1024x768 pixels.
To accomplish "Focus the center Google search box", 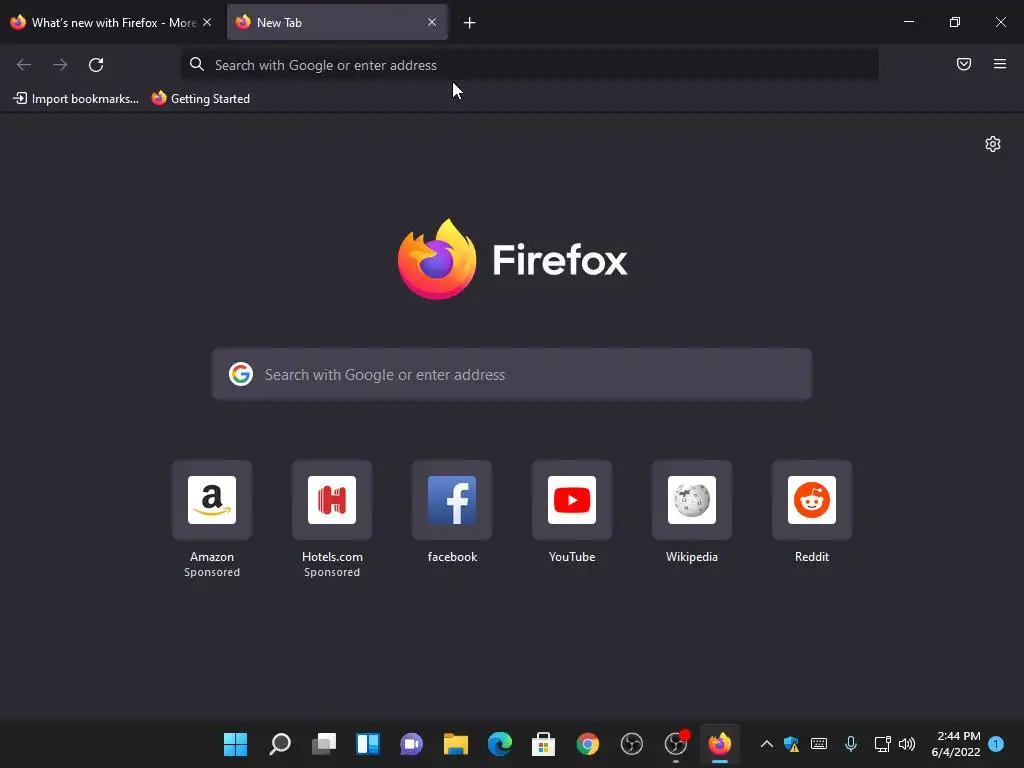I will [x=512, y=374].
